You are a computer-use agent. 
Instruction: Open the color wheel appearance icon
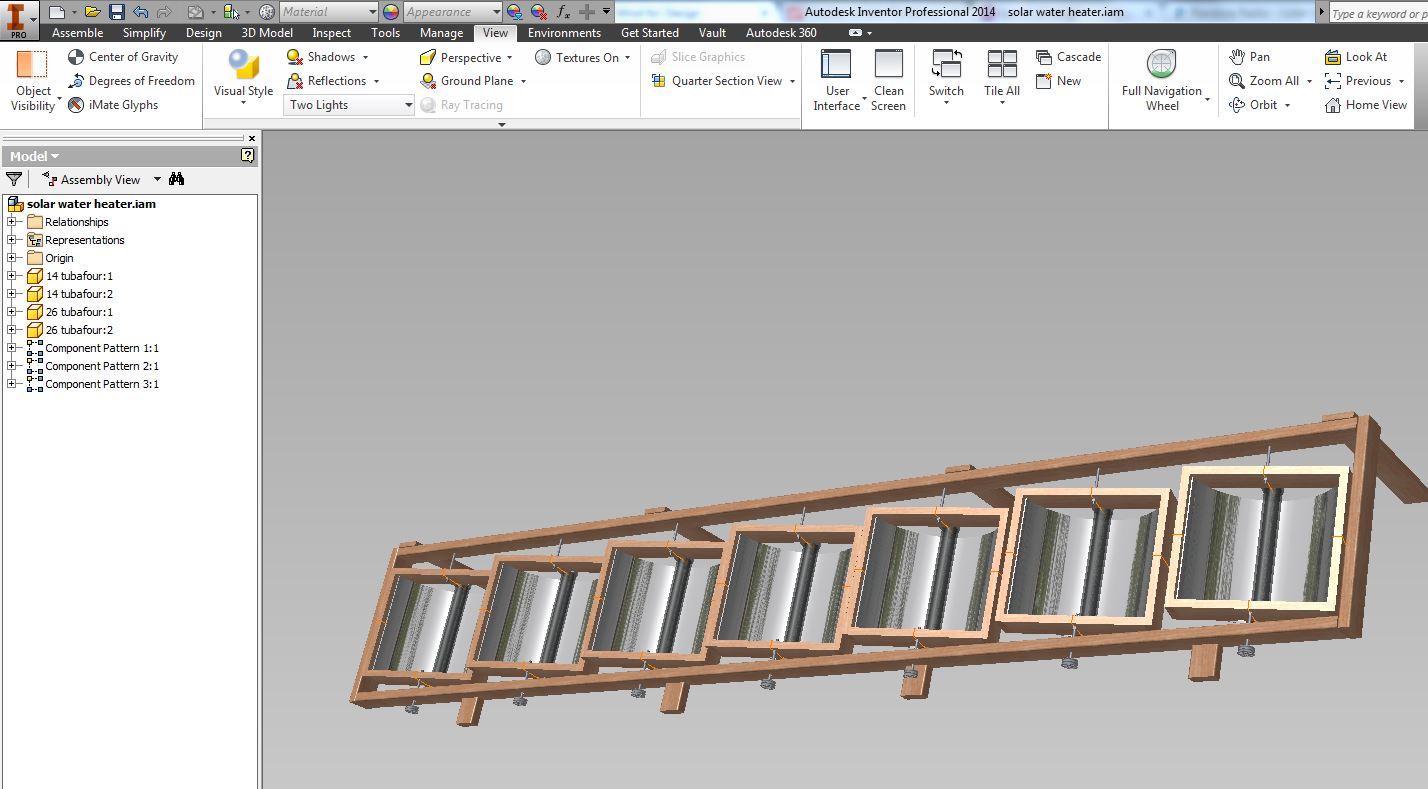coord(391,12)
